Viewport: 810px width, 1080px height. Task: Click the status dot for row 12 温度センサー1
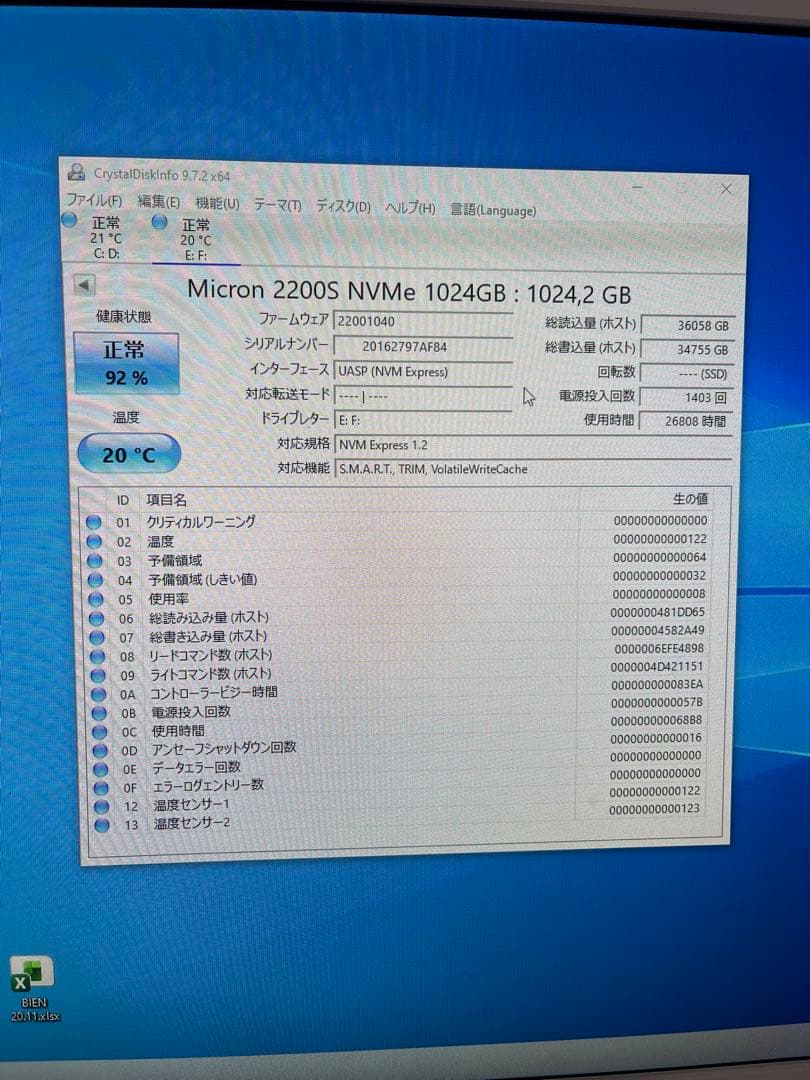point(102,806)
